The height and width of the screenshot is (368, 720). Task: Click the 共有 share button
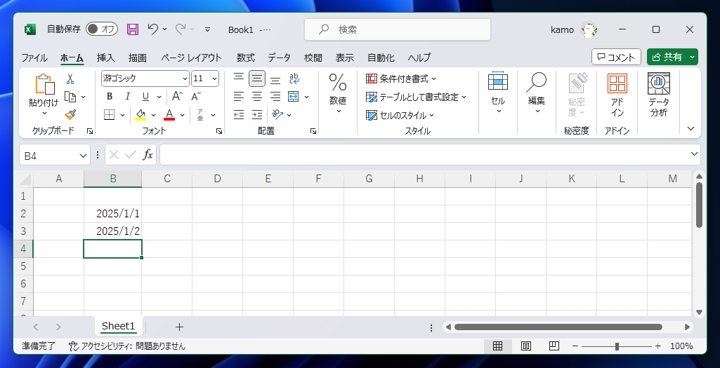pos(667,57)
